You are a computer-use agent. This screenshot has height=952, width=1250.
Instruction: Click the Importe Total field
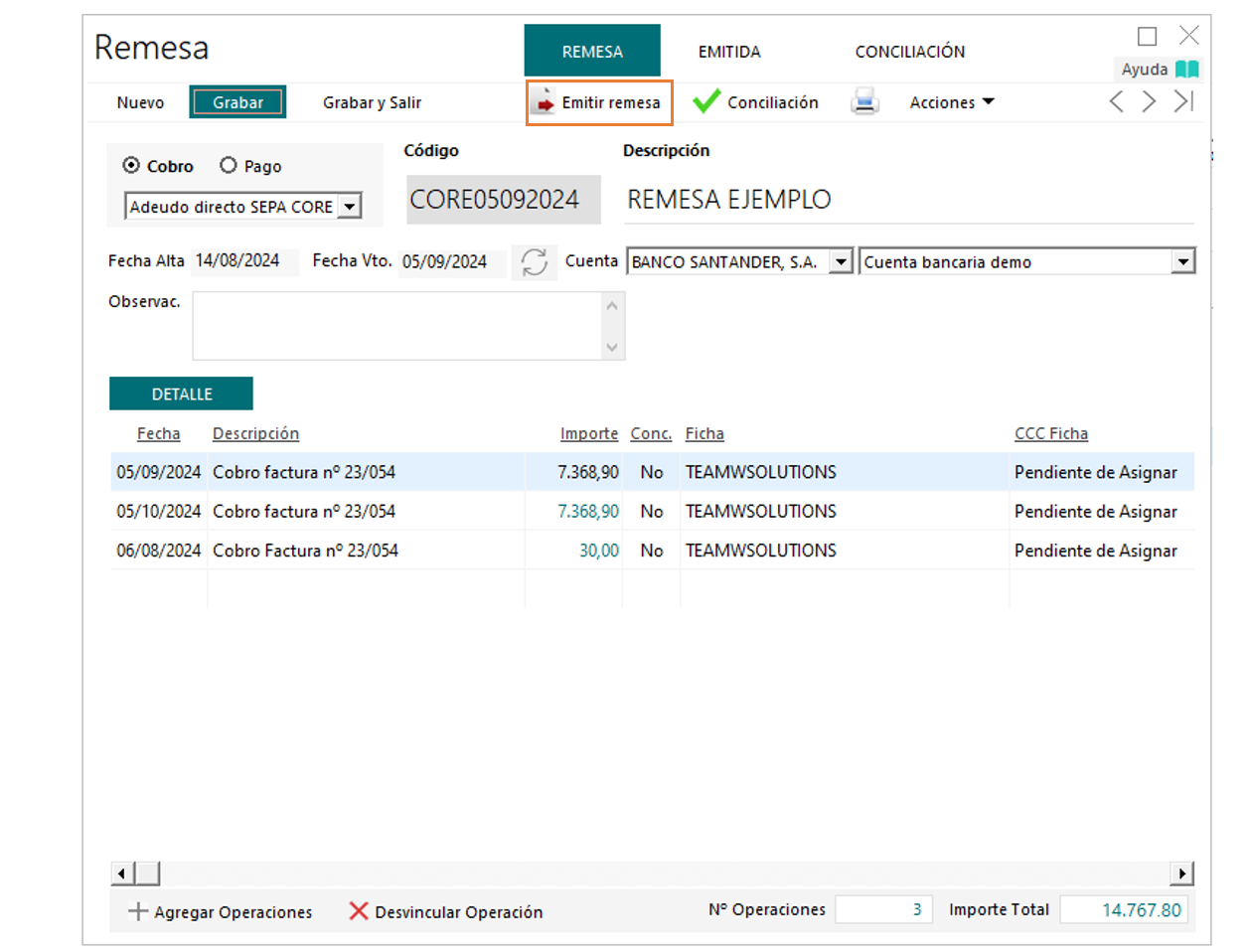tap(1124, 909)
